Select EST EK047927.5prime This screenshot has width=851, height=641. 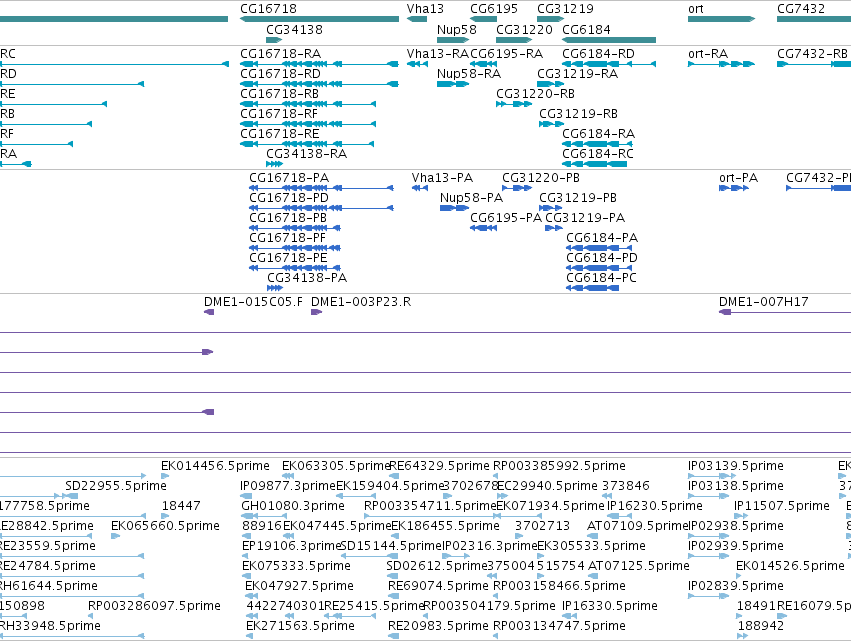click(x=299, y=586)
